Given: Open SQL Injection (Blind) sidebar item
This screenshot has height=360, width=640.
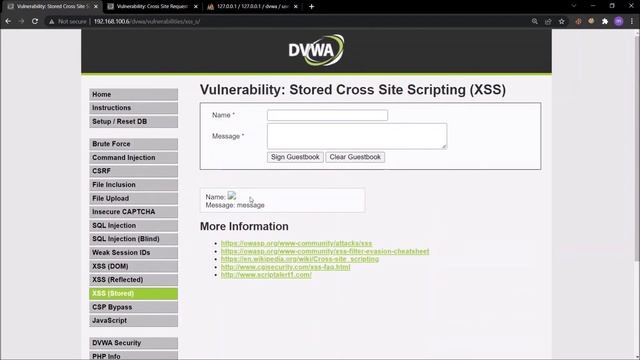Looking at the screenshot, I should (x=133, y=239).
